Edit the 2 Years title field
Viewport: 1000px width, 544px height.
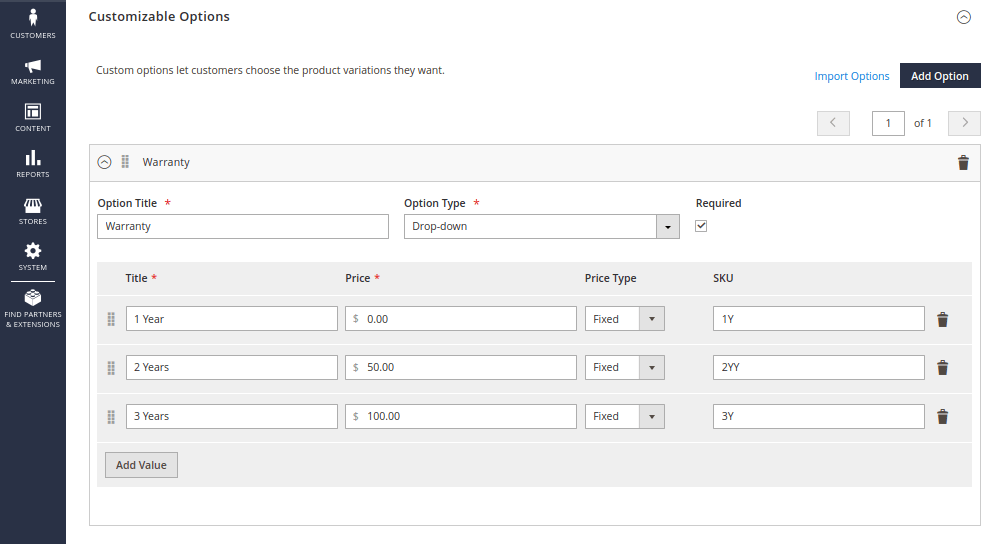pos(232,367)
